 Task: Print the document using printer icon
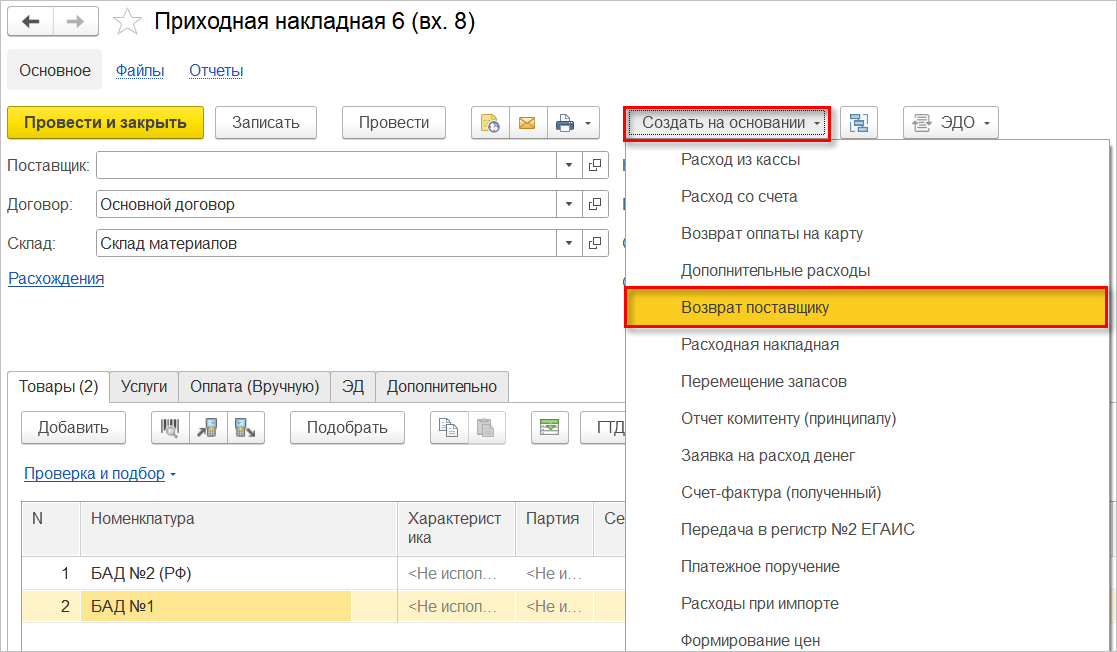click(x=565, y=123)
